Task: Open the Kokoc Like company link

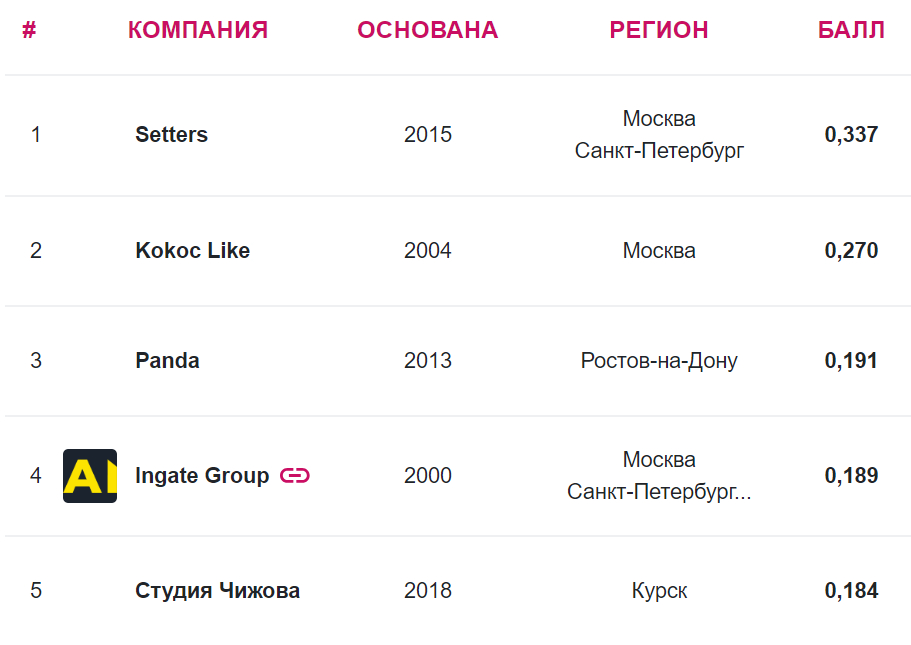Action: 192,251
